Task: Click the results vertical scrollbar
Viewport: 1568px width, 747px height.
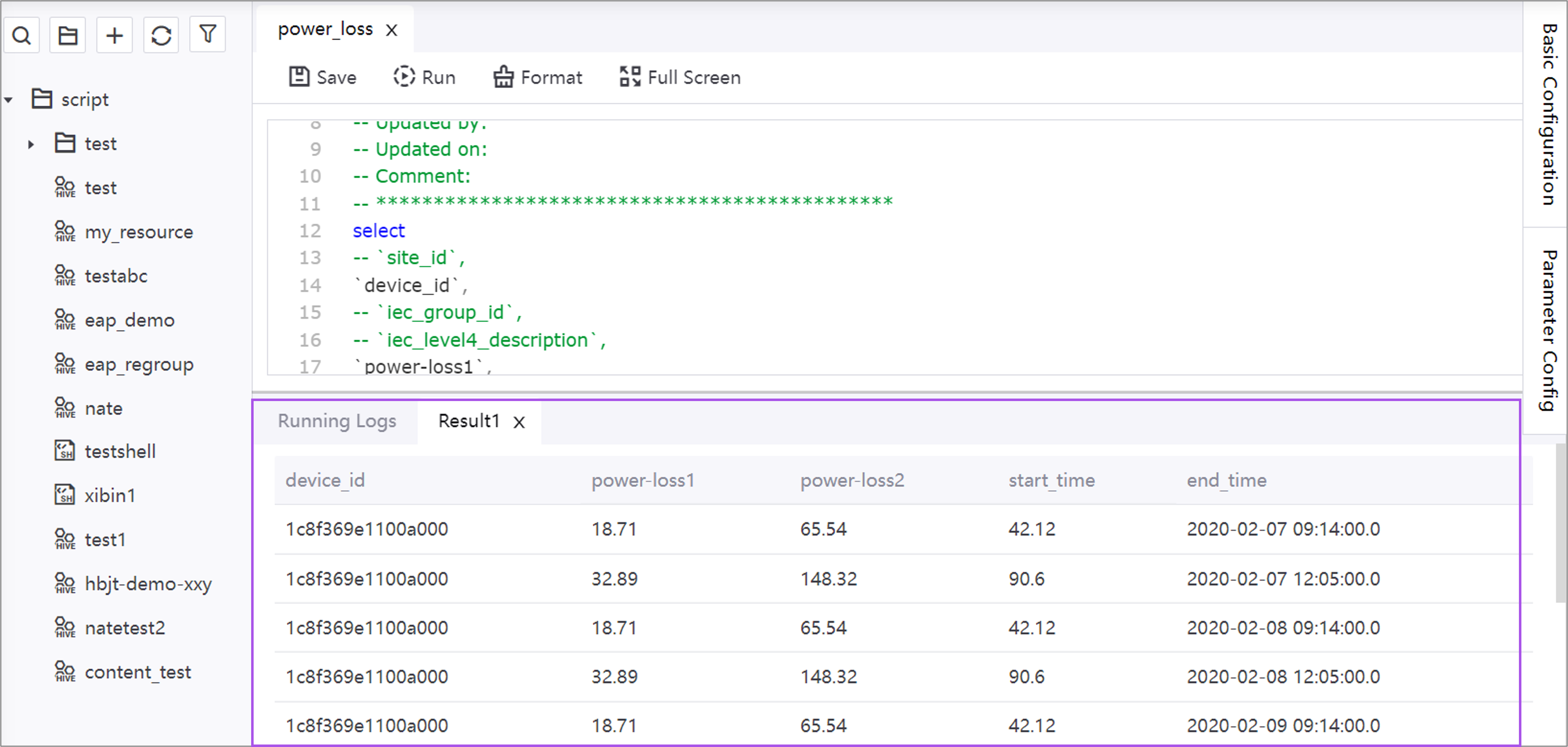Action: coord(1561,523)
